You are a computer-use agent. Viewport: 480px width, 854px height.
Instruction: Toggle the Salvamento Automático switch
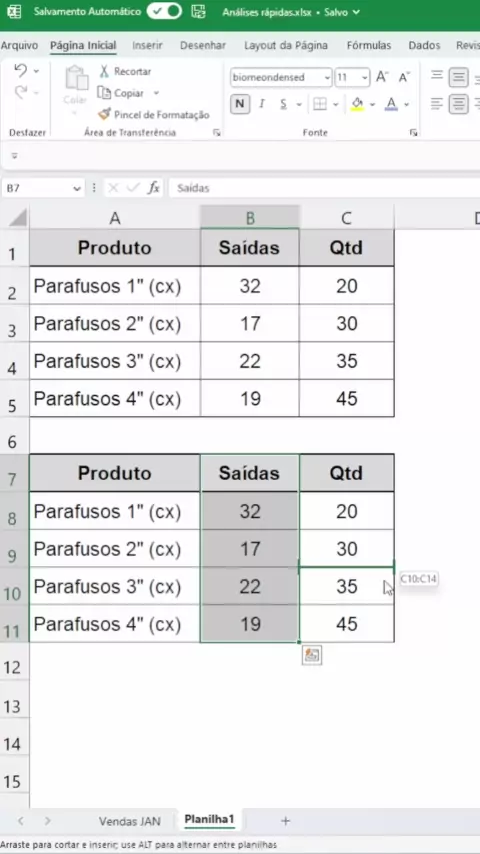(x=164, y=11)
